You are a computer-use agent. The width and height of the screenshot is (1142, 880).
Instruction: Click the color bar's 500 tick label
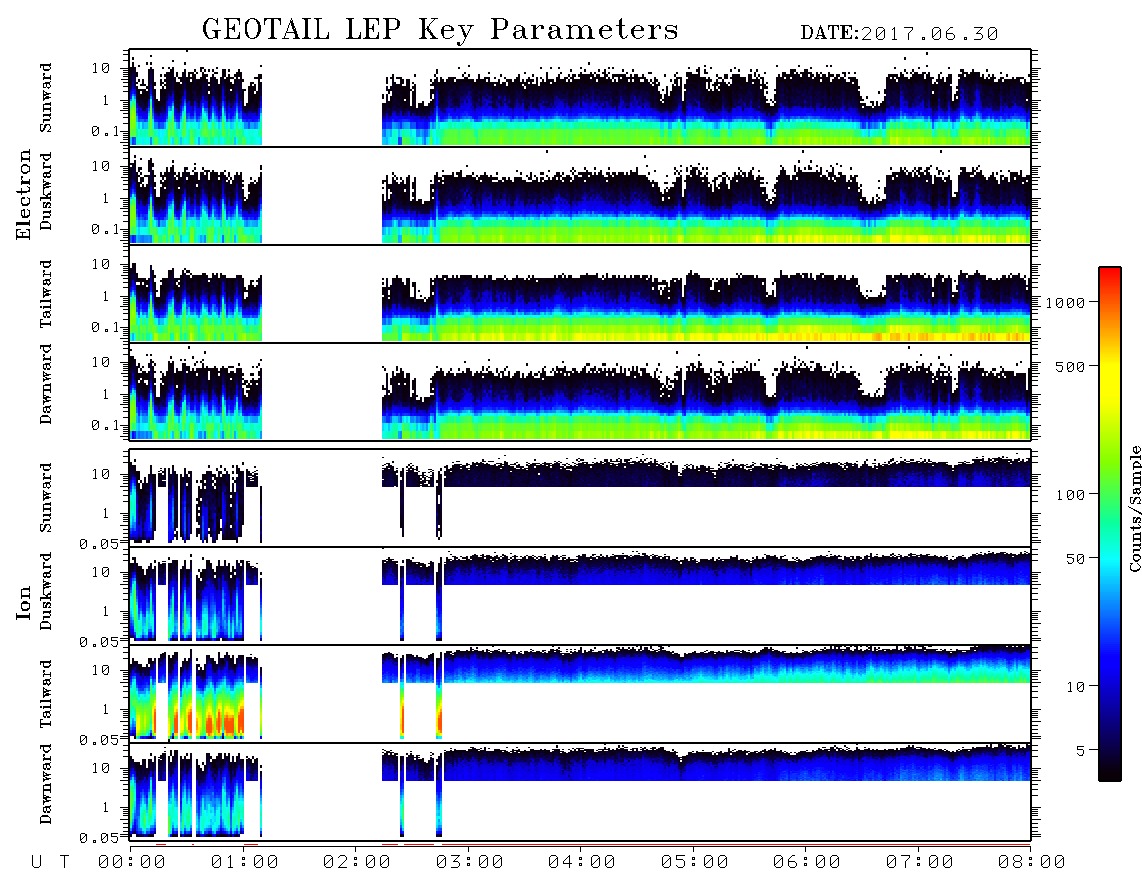click(x=1071, y=366)
